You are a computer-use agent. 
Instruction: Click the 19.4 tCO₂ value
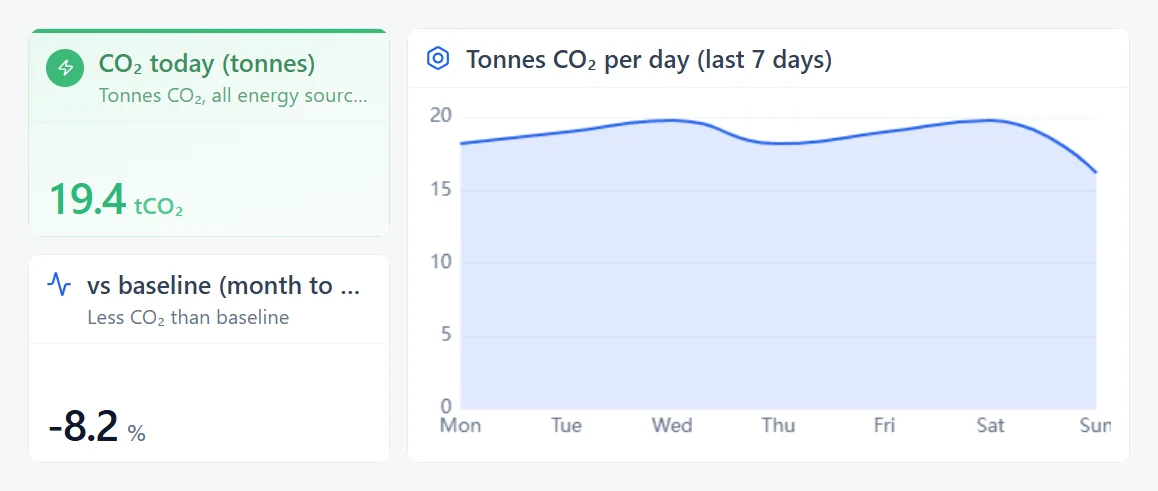pyautogui.click(x=116, y=199)
